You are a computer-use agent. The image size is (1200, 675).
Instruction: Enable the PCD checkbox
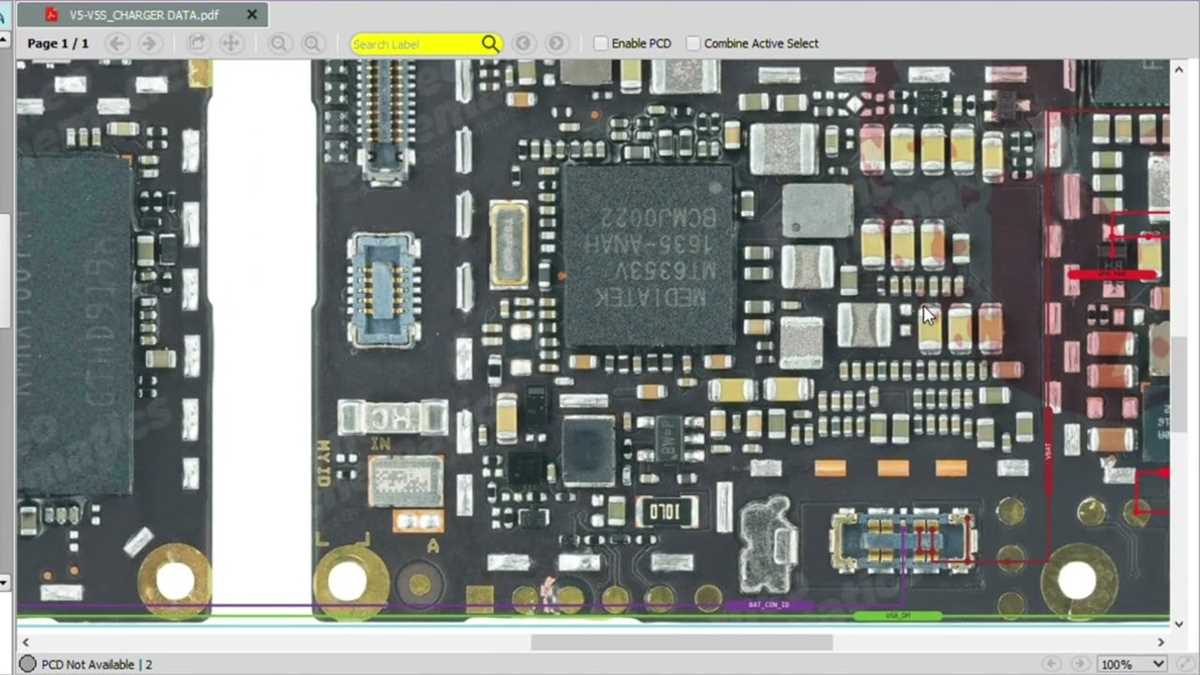(600, 43)
